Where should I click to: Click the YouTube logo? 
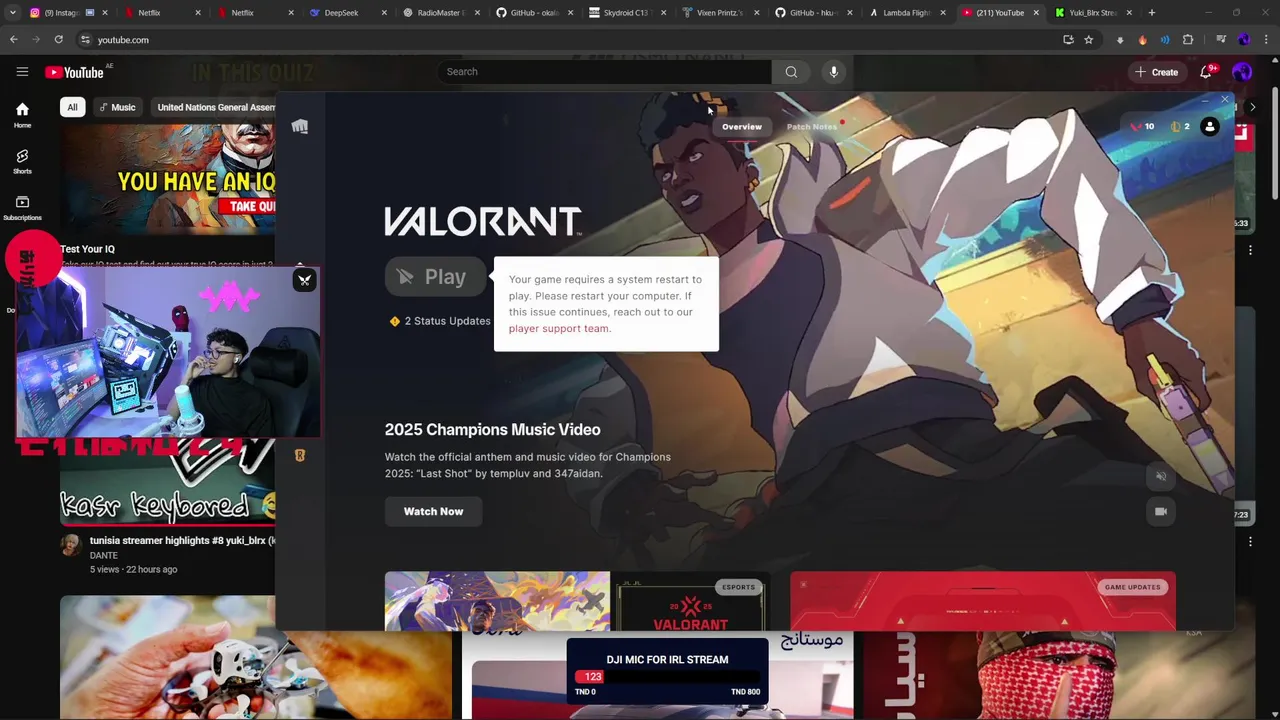pos(75,72)
